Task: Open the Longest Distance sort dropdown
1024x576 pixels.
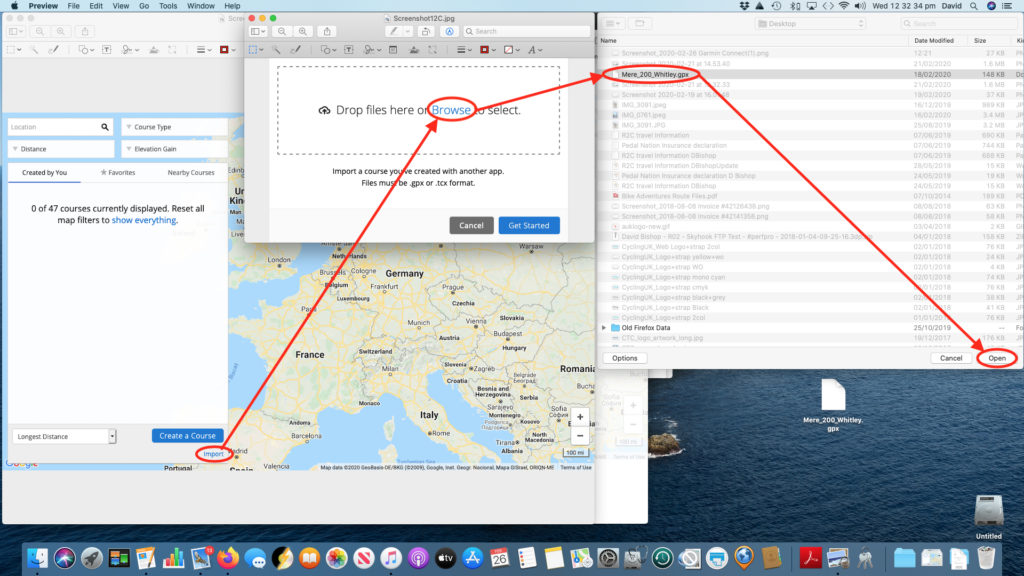Action: pyautogui.click(x=64, y=436)
